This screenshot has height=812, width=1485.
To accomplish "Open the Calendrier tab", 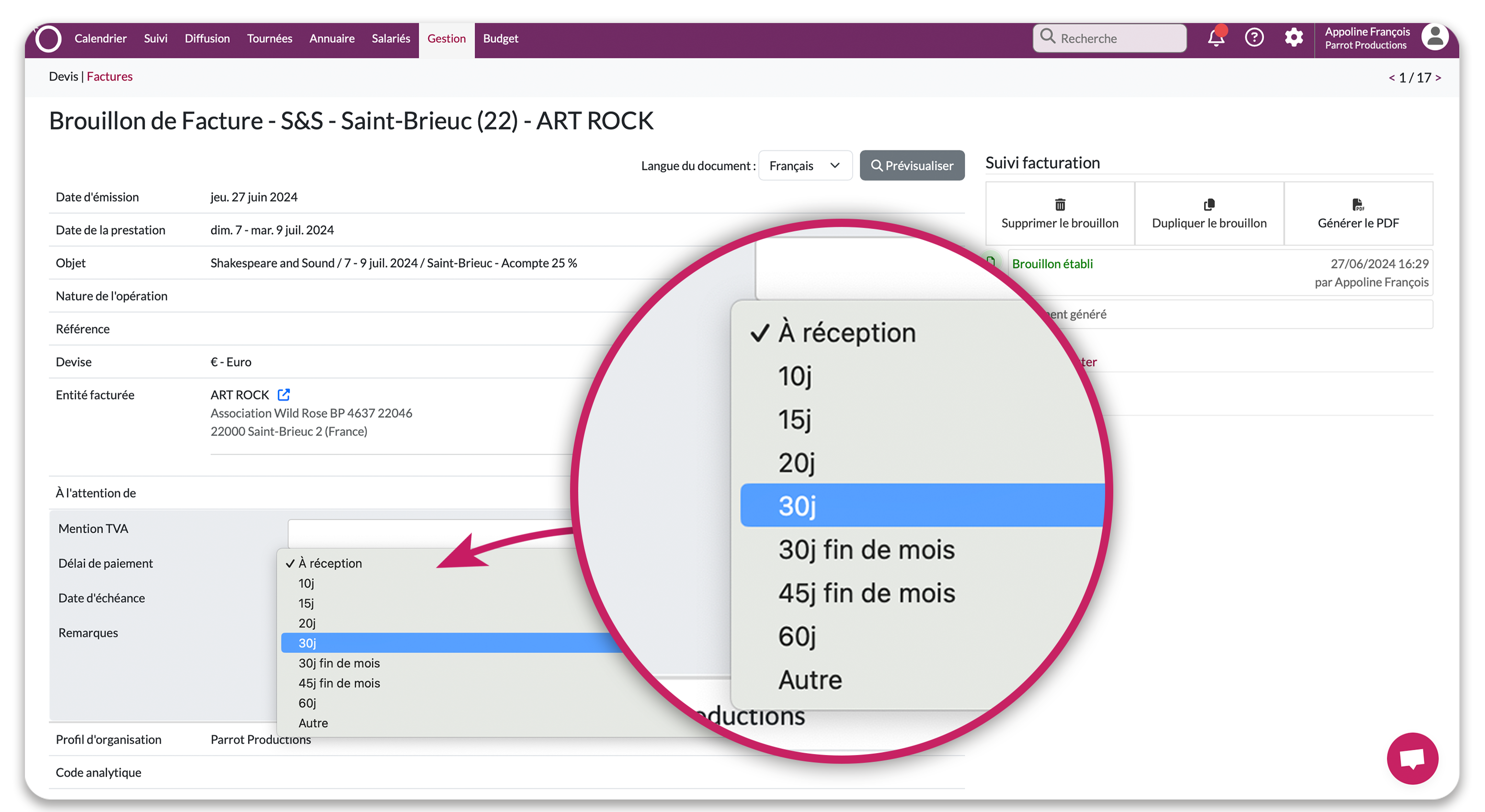I will (x=100, y=39).
